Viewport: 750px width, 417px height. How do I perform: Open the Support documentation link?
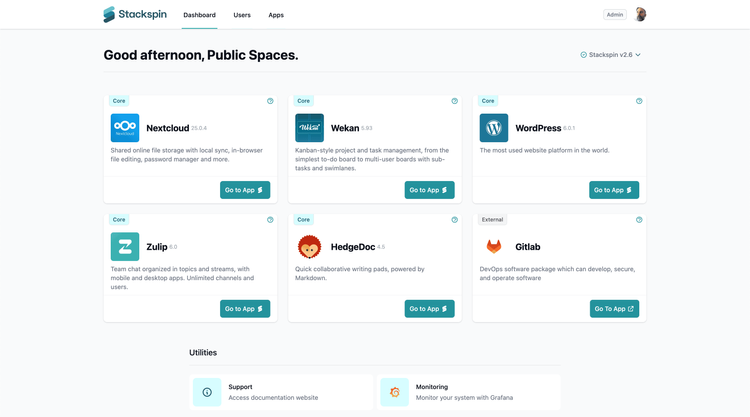(281, 392)
